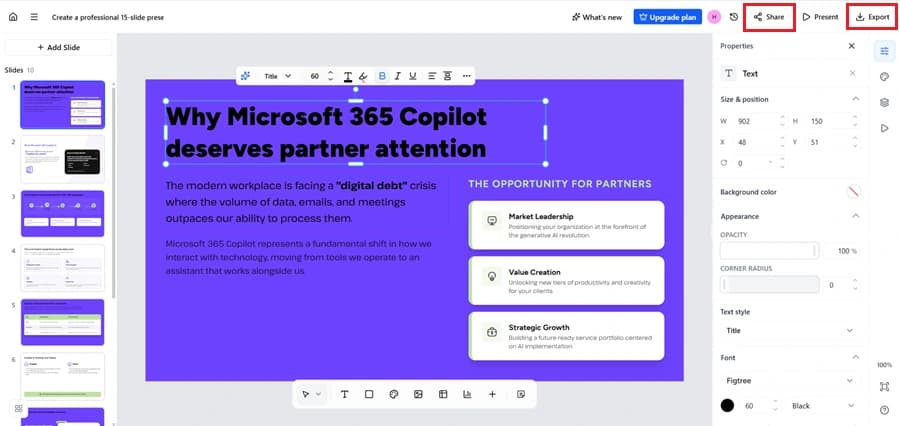Image resolution: width=900 pixels, height=426 pixels.
Task: Select the pointer tool
Action: coord(305,394)
